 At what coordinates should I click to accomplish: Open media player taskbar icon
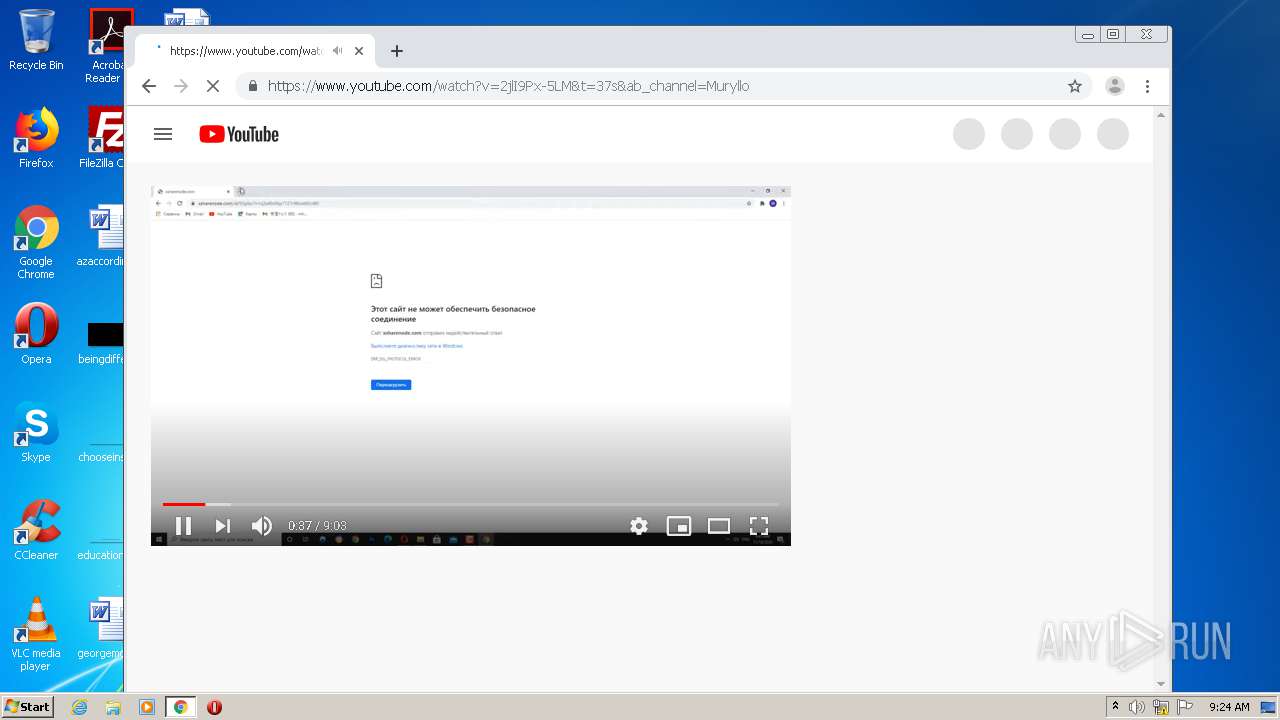(147, 707)
